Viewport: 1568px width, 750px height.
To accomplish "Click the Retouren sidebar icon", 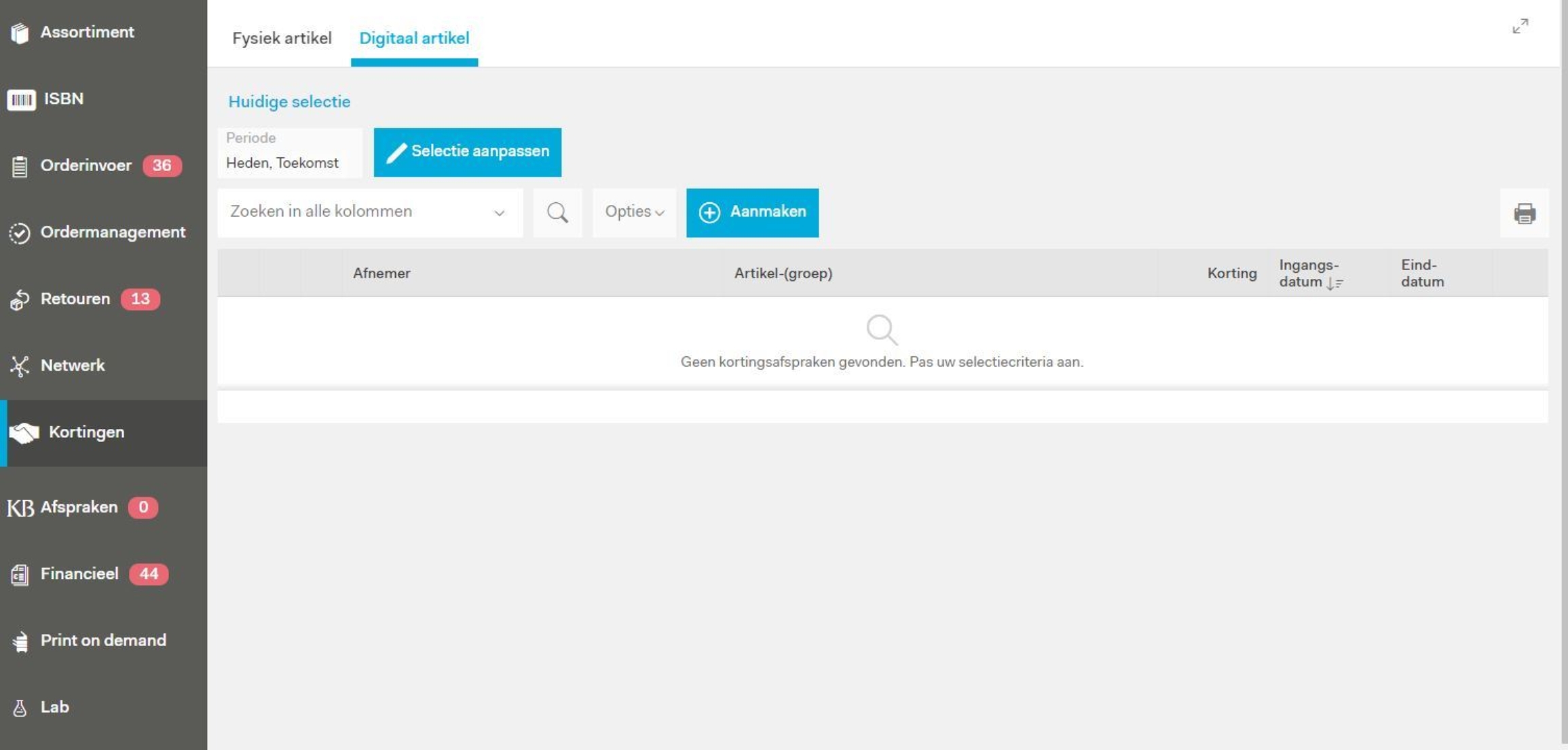I will pyautogui.click(x=20, y=299).
